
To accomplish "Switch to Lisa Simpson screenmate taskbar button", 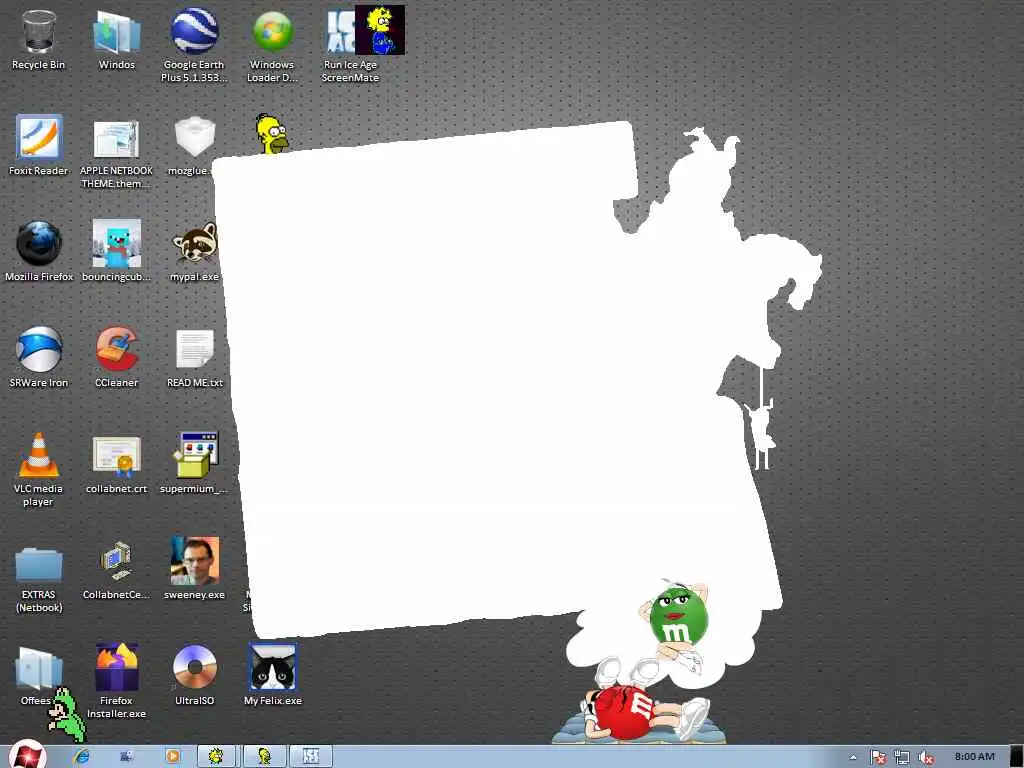I will (x=216, y=756).
